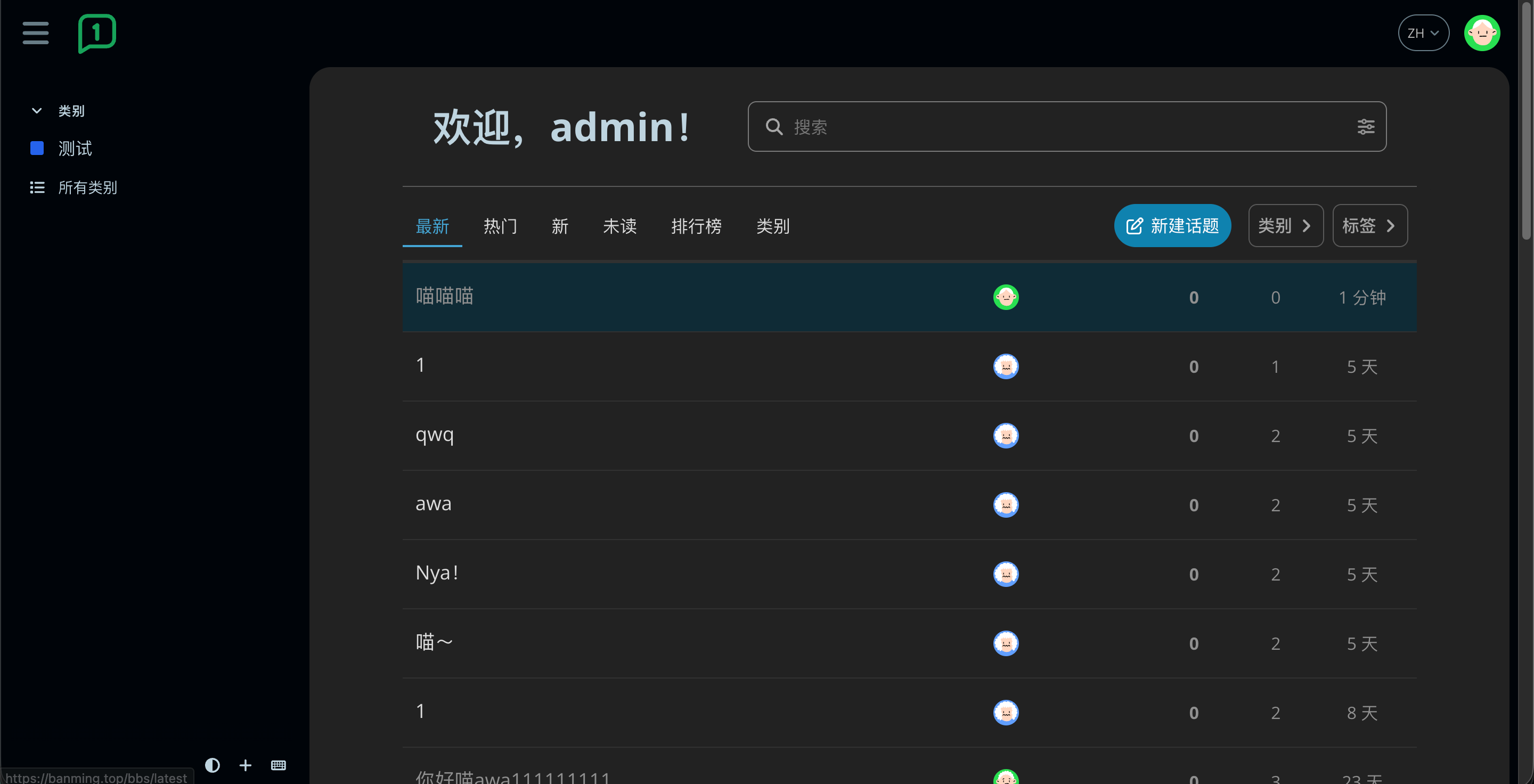Image resolution: width=1534 pixels, height=784 pixels.
Task: Click 8 天 activity date
Action: coord(1362,713)
